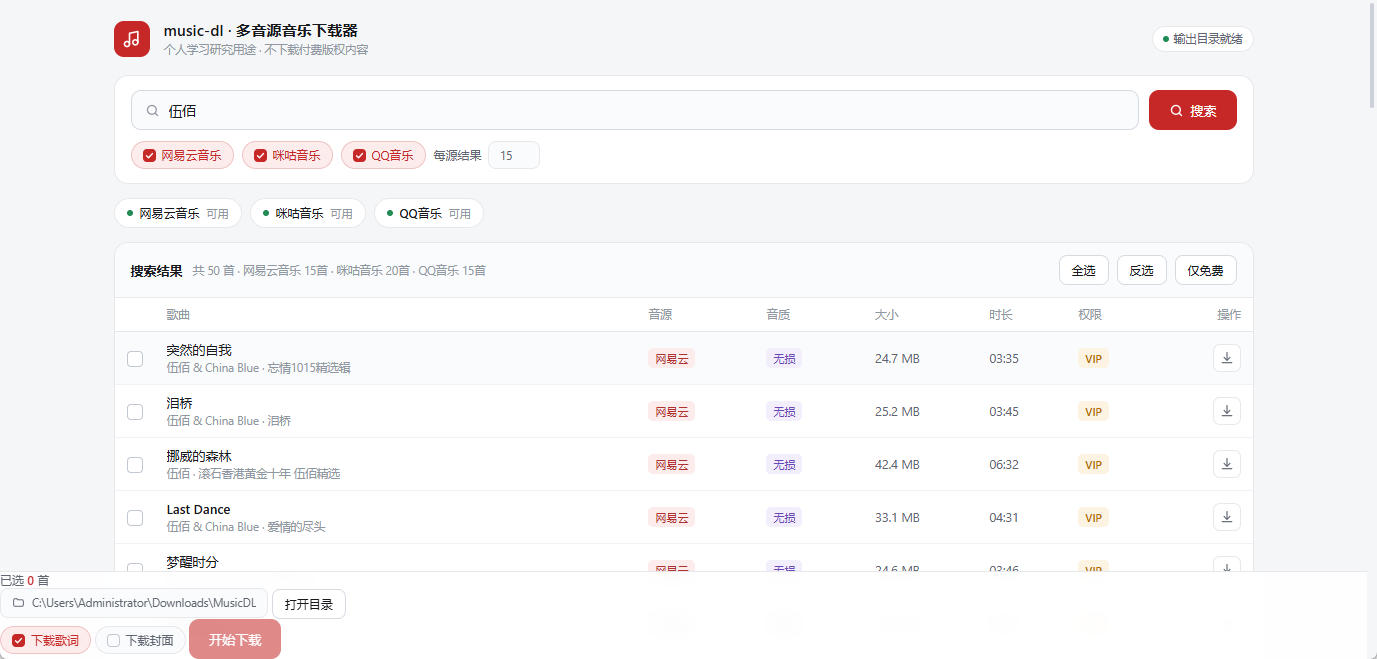Click the song title 梦醒时分
The image size is (1377, 659).
(192, 562)
